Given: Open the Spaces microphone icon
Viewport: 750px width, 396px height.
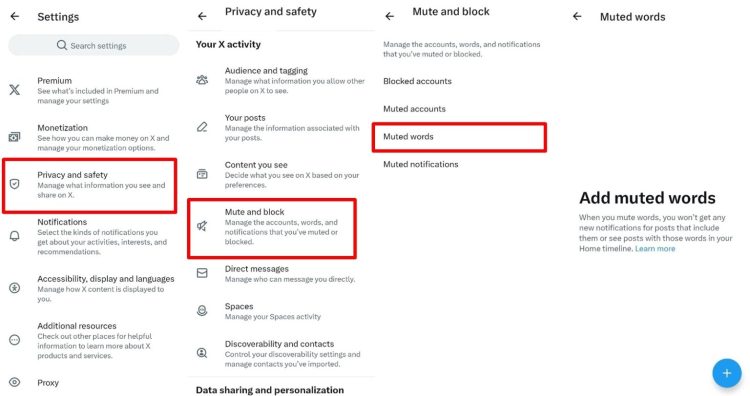Looking at the screenshot, I should click(202, 311).
